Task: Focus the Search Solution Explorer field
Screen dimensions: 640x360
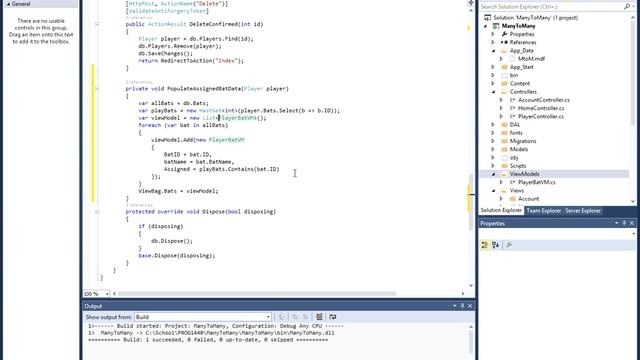Action: tap(551, 7)
